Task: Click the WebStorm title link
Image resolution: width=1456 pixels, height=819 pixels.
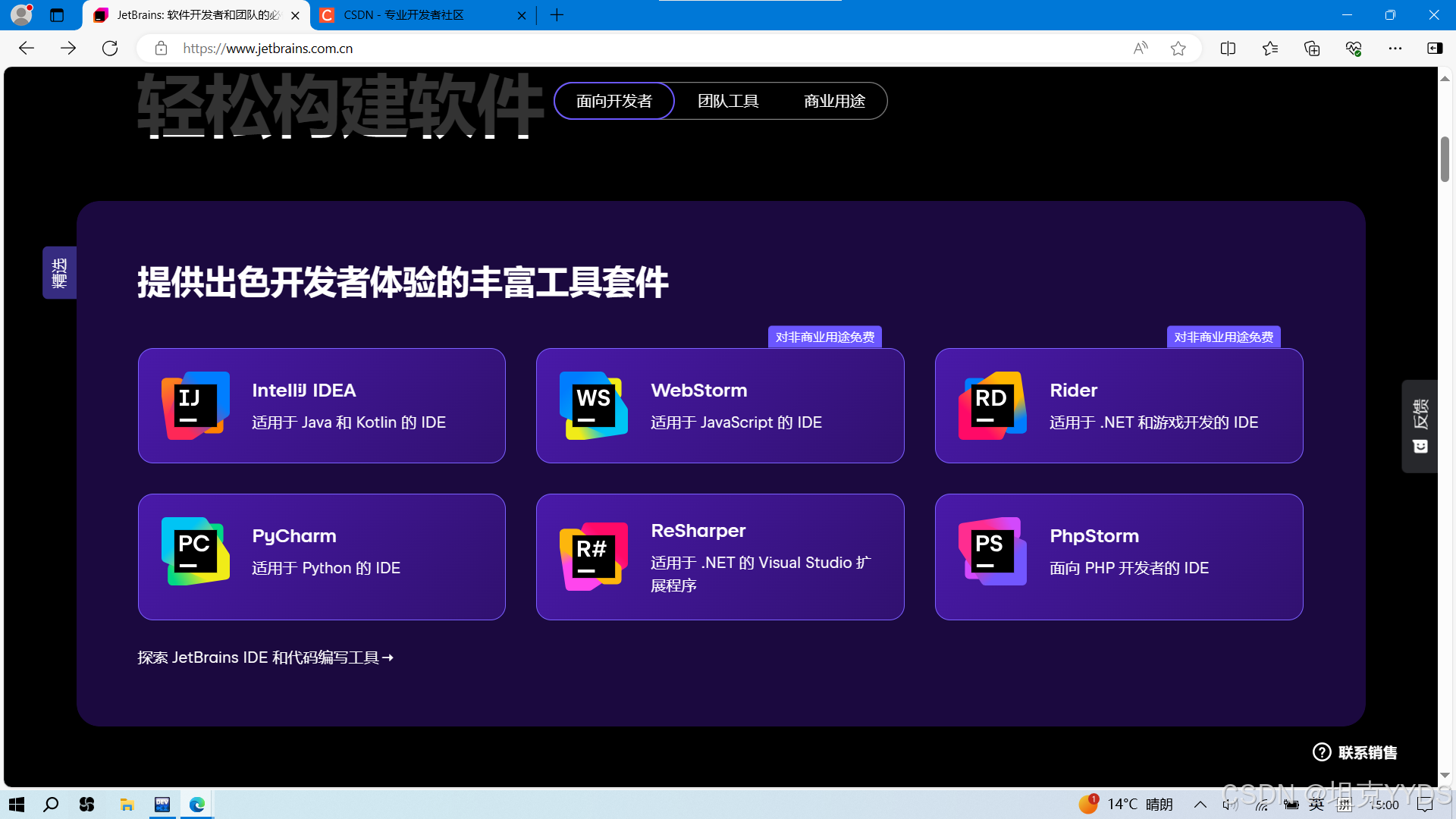Action: click(x=699, y=391)
